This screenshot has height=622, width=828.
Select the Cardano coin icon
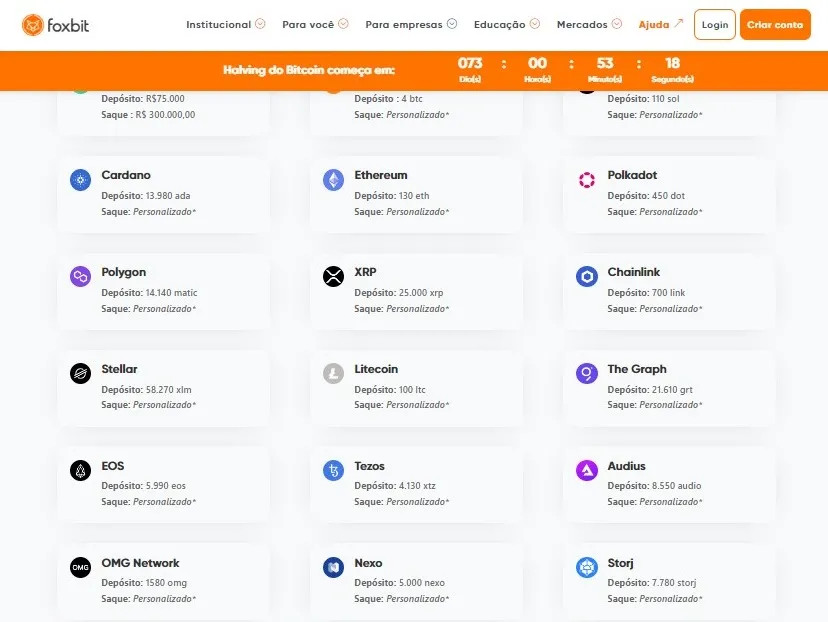[80, 180]
